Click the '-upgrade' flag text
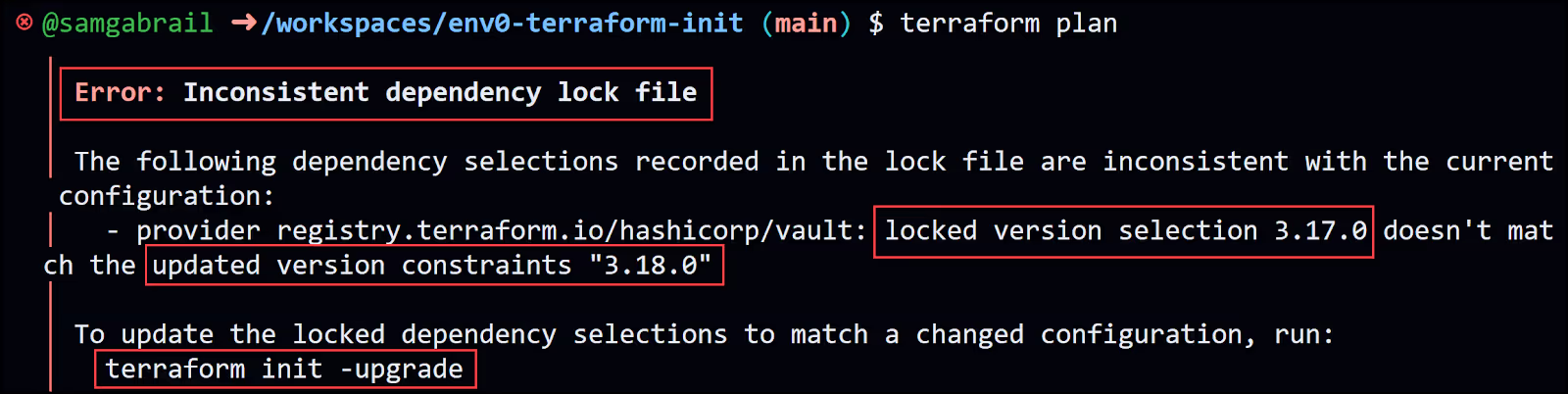This screenshot has height=394, width=1568. pos(402,369)
